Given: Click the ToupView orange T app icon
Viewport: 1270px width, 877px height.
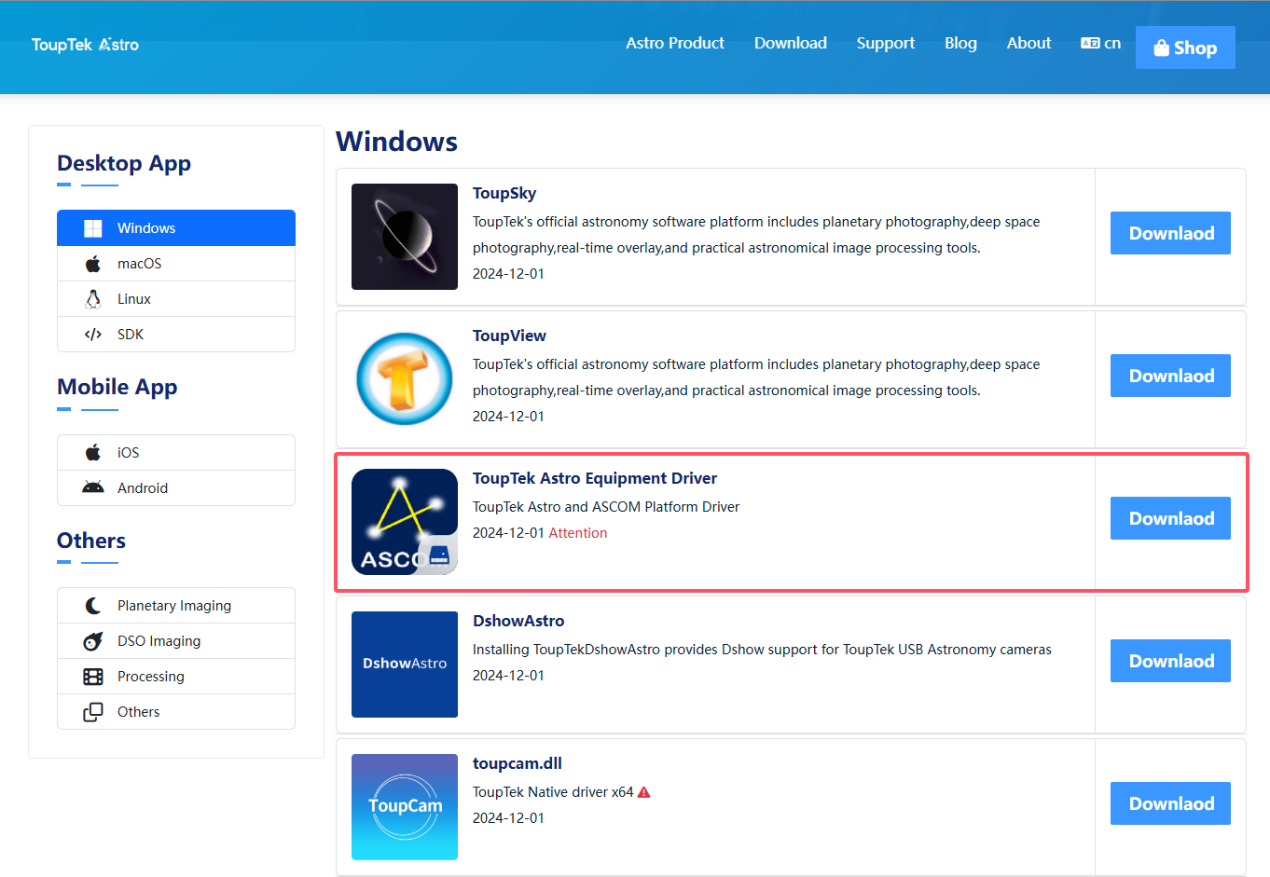Looking at the screenshot, I should 405,379.
